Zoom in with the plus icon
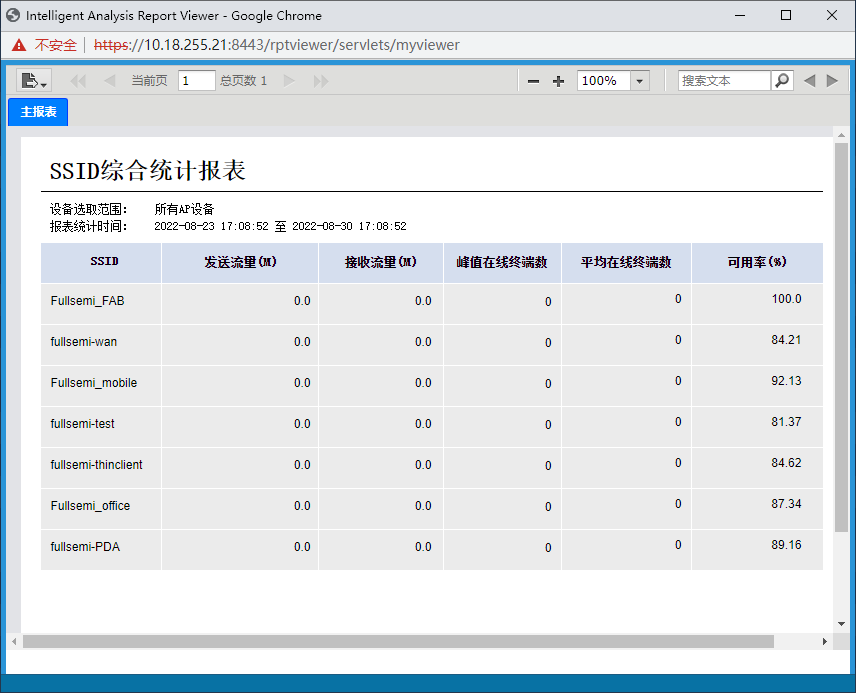This screenshot has width=856, height=693. (x=559, y=81)
